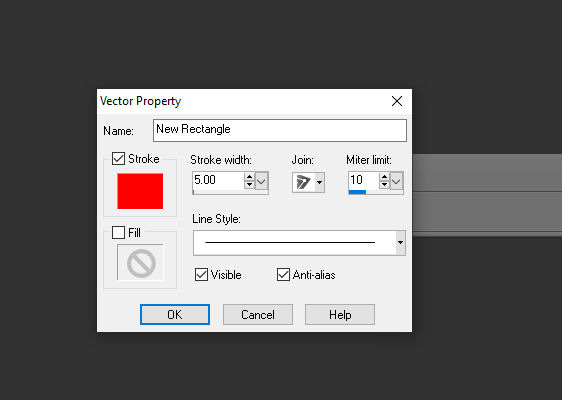This screenshot has height=400, width=562.
Task: Decrease miter limit with down arrow
Action: click(x=385, y=185)
